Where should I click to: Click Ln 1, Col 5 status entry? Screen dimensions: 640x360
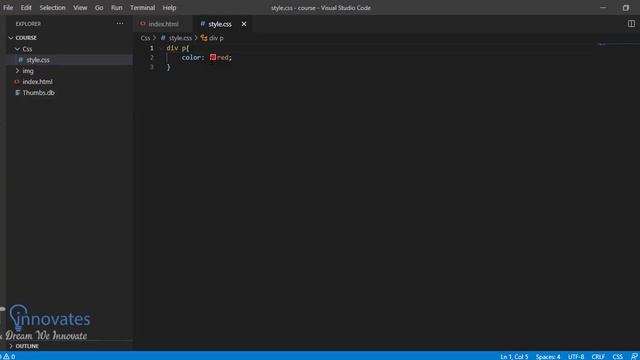click(514, 356)
